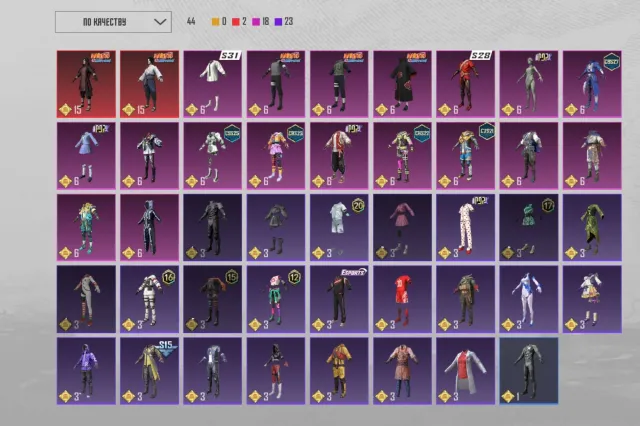Select the black-haired black top red shorts outfit
This screenshot has height=426, width=640.
coord(276,371)
